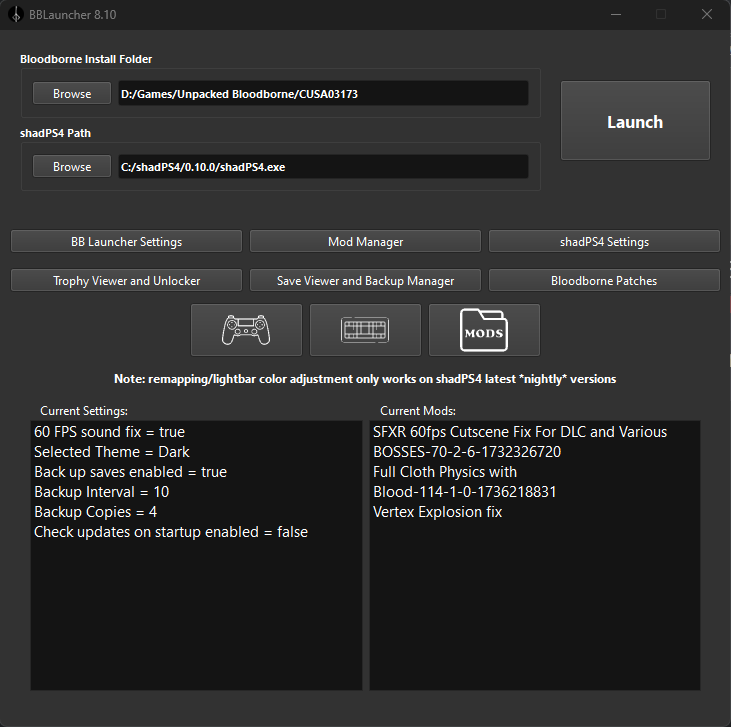Viewport: 731px width, 727px height.
Task: Select 'Backup Interval = 10' line
Action: (101, 492)
